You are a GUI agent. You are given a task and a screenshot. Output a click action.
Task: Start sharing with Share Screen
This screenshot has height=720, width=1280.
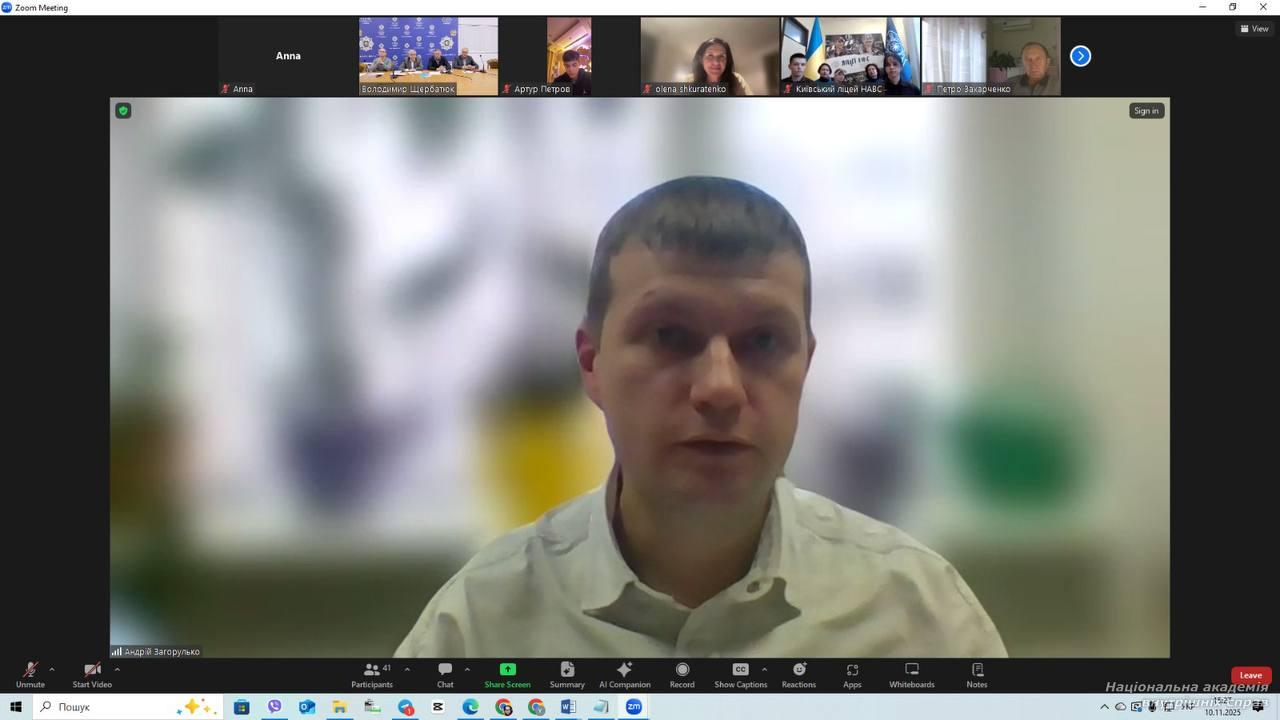[507, 675]
